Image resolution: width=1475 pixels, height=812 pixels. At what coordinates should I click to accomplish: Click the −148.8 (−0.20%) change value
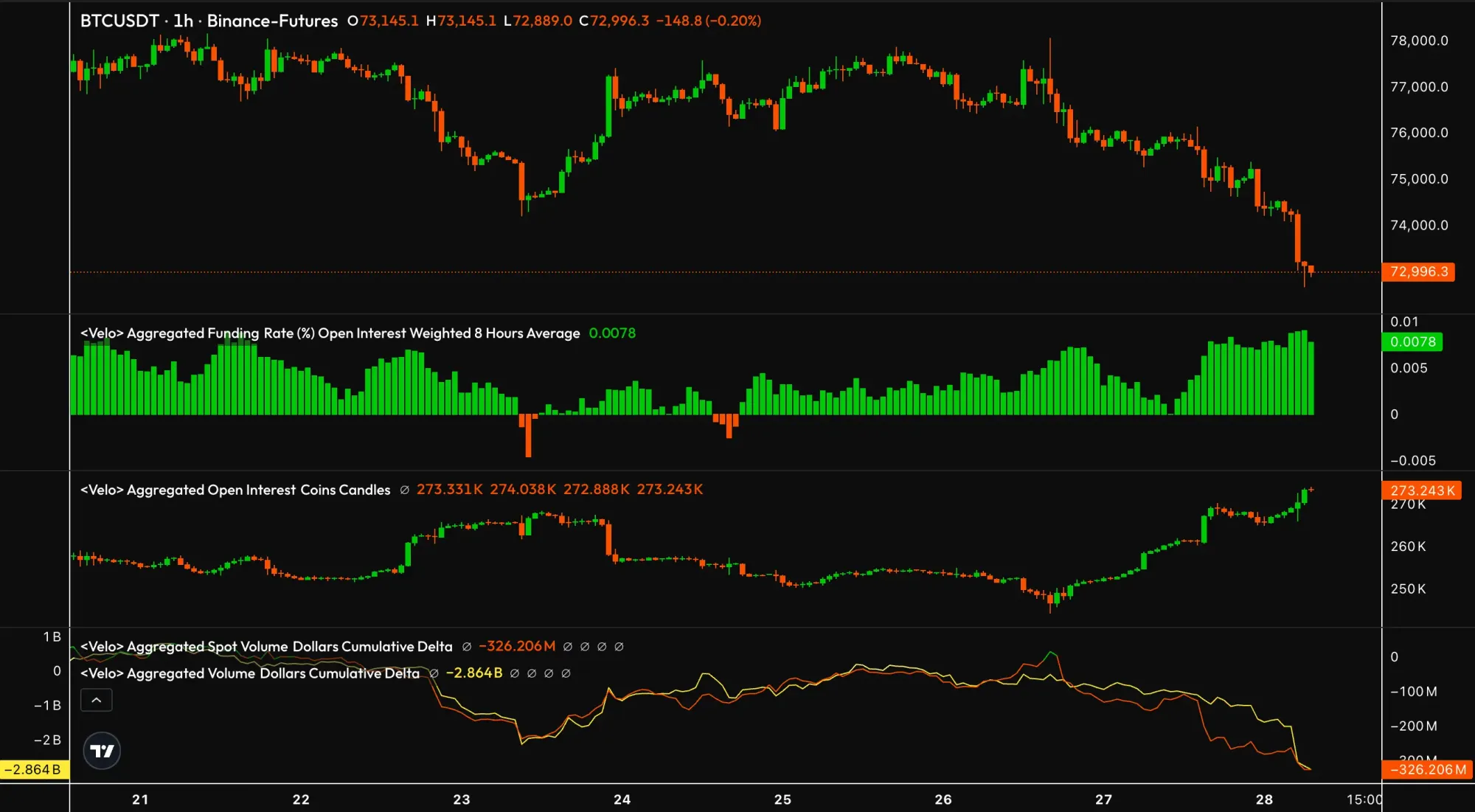tap(709, 21)
